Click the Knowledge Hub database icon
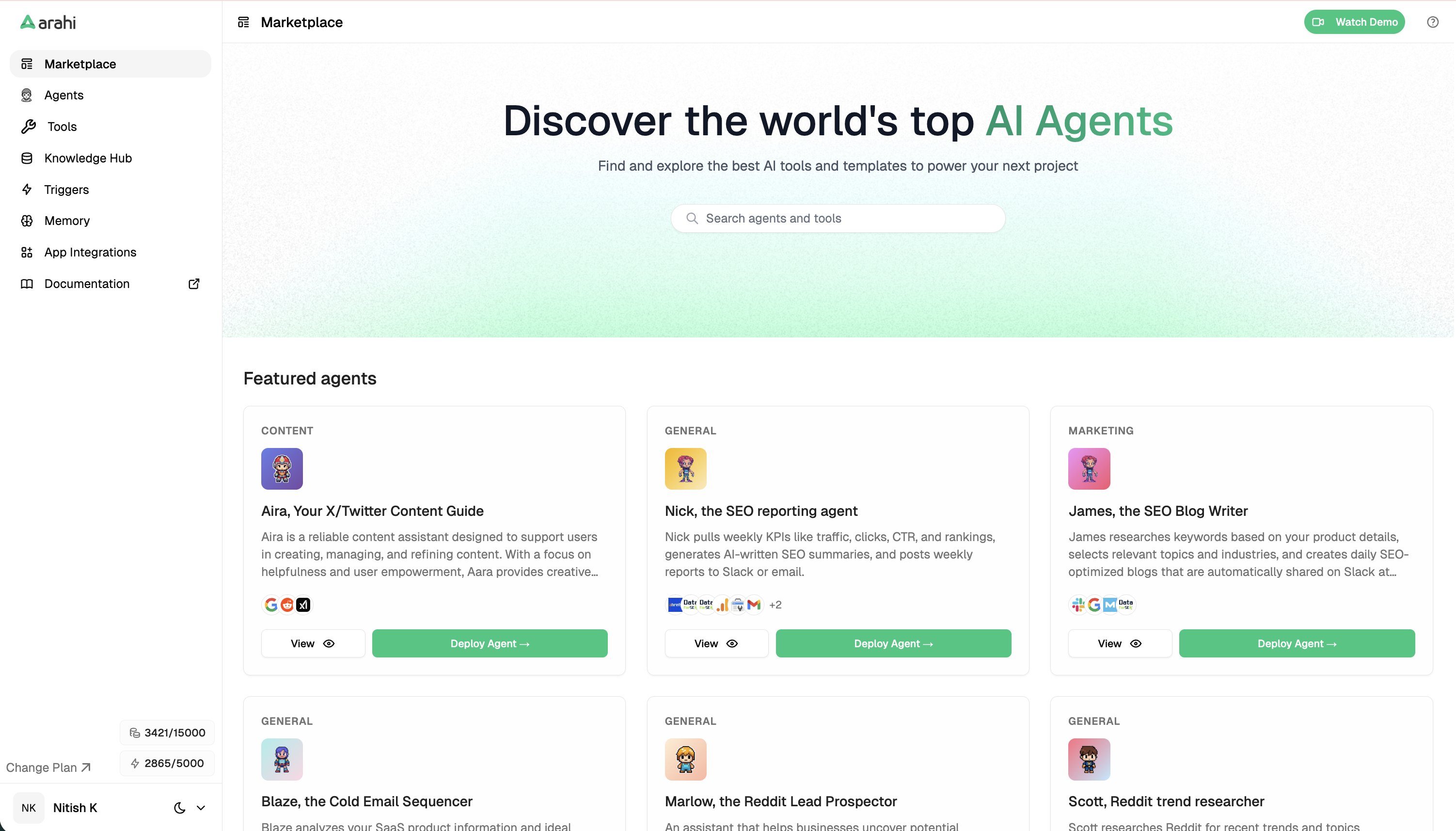Screen dimensions: 1456x831 (27, 158)
